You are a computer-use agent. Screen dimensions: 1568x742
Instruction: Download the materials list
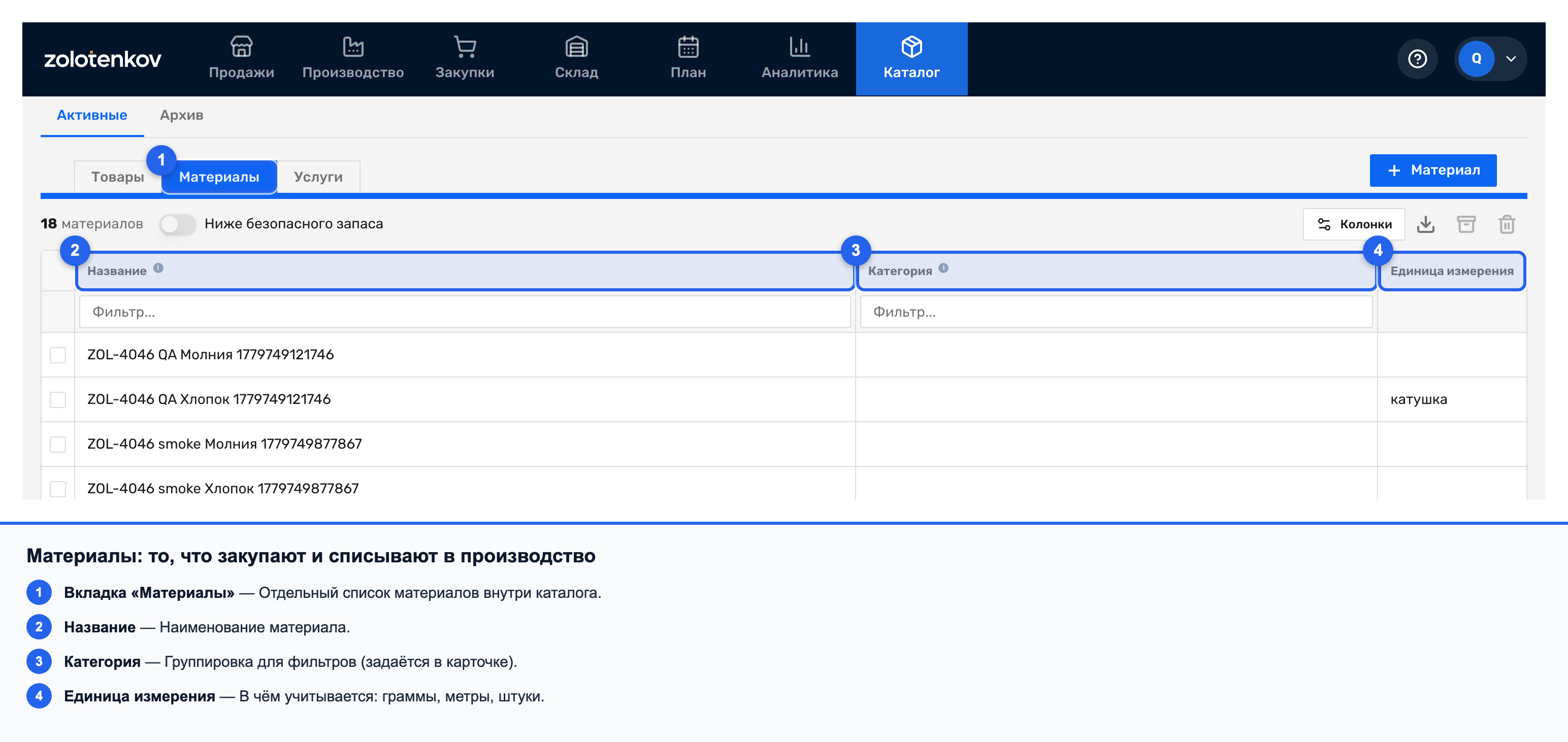(1425, 224)
